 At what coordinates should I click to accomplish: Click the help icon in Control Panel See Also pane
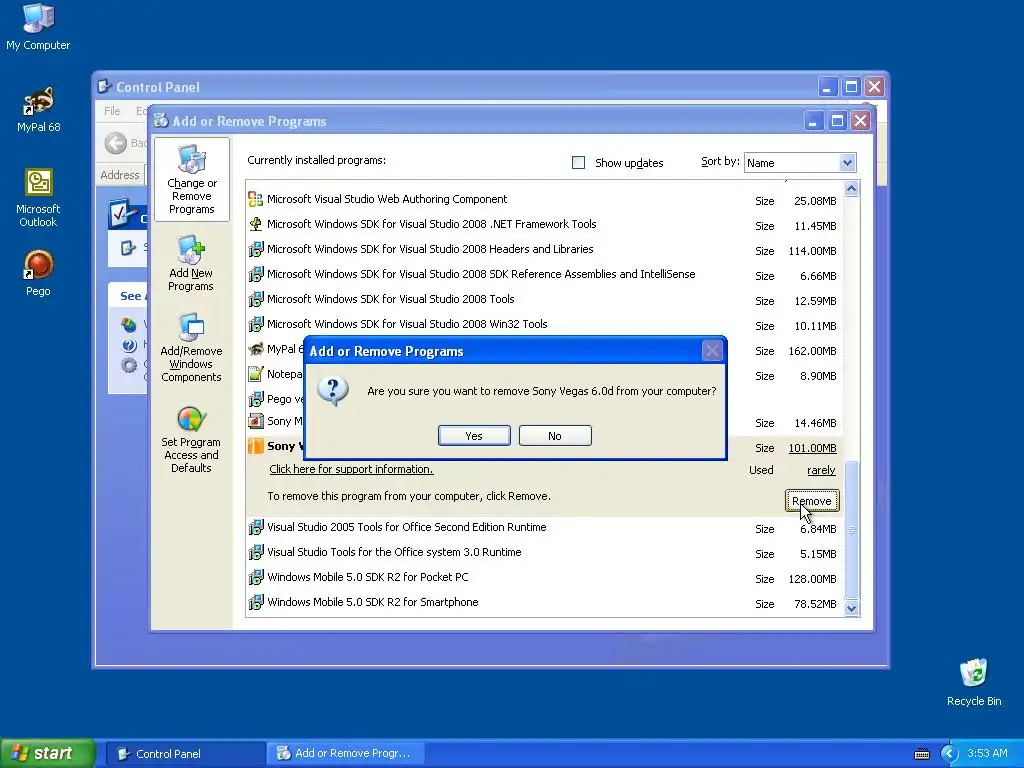pos(129,345)
